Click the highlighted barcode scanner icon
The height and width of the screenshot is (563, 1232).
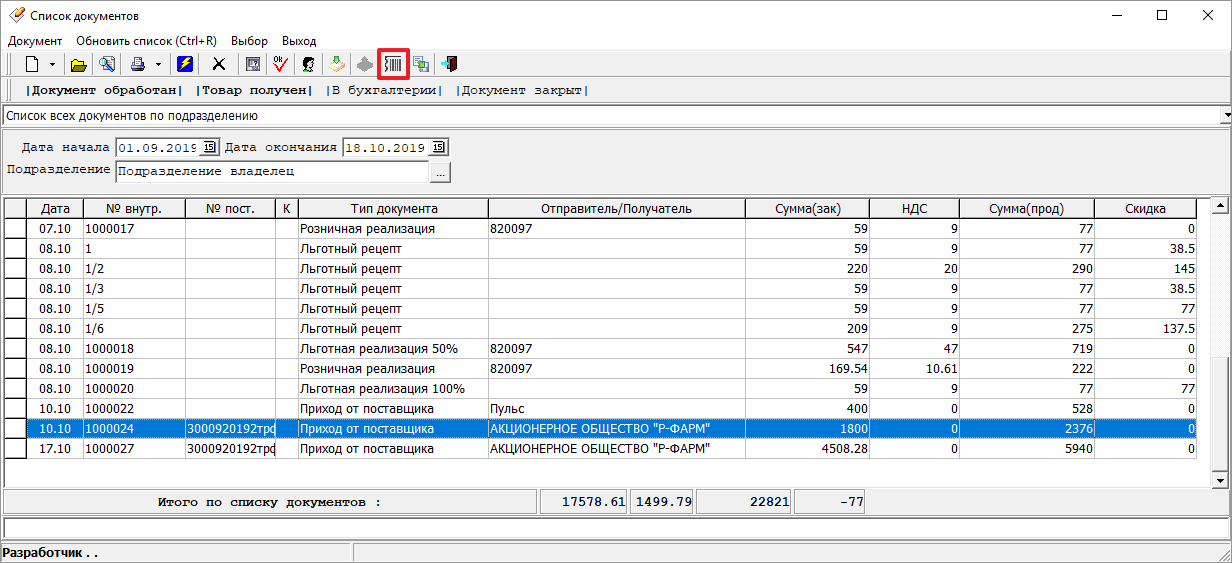click(x=394, y=64)
